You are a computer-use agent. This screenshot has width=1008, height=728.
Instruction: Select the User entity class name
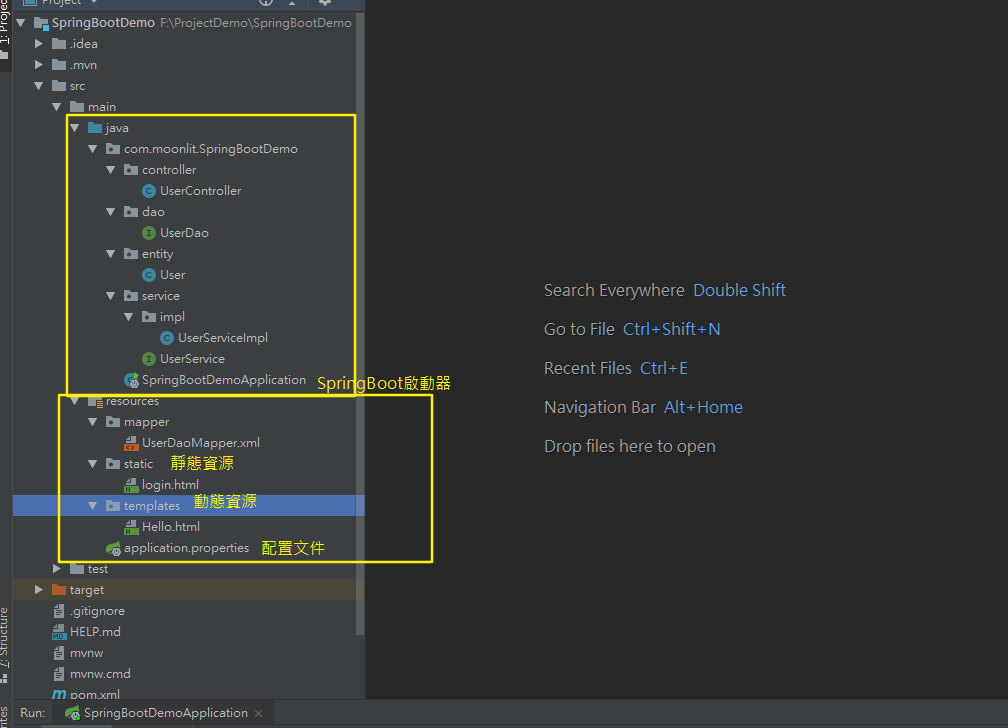click(172, 275)
